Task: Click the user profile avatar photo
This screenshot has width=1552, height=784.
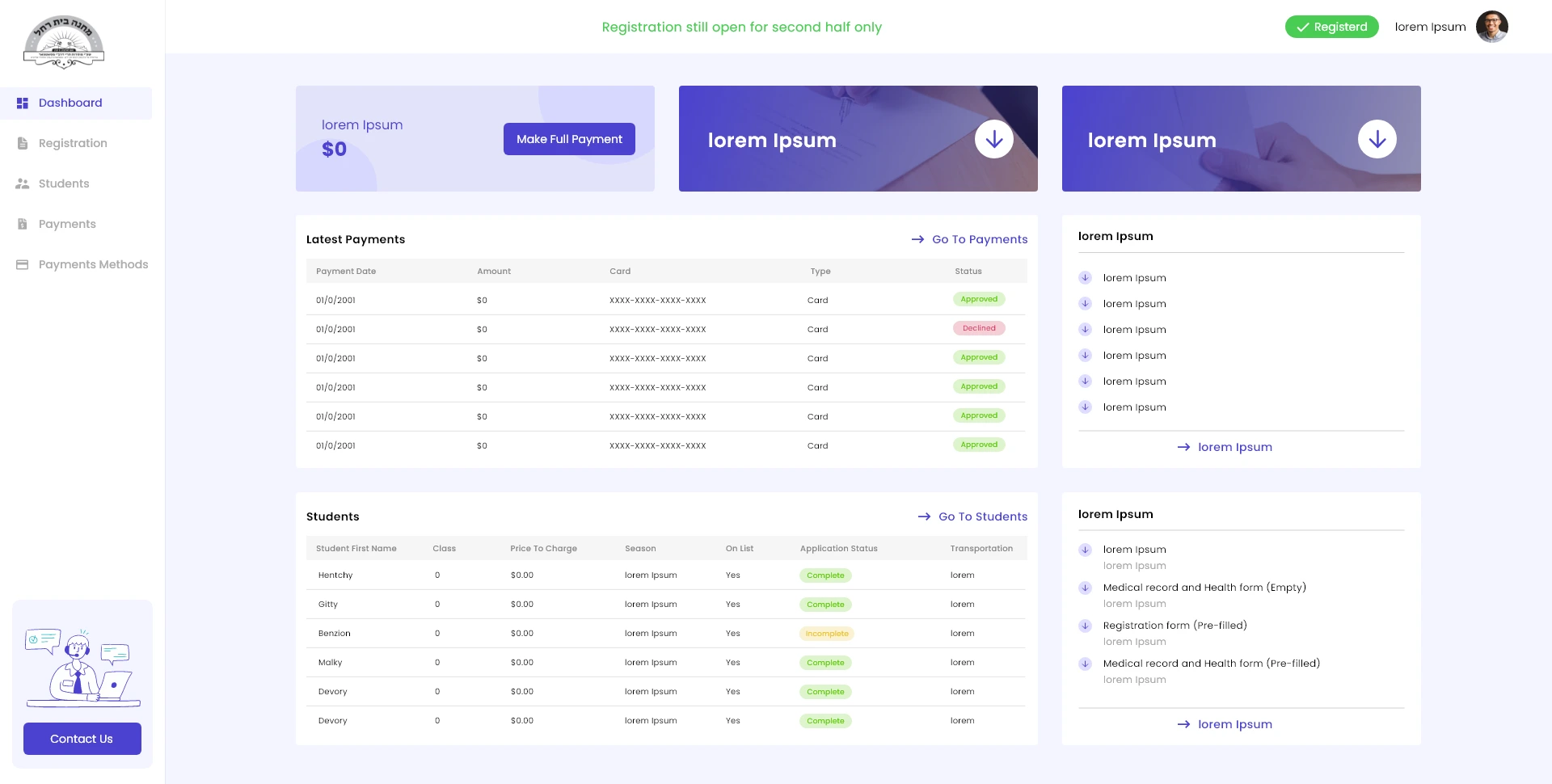Action: pyautogui.click(x=1491, y=27)
